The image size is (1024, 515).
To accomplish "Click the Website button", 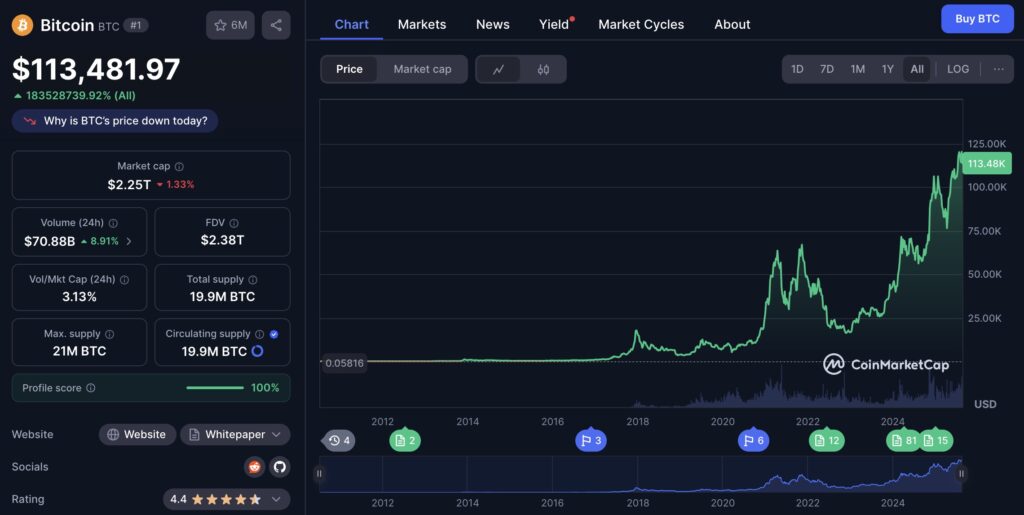I will tap(137, 435).
